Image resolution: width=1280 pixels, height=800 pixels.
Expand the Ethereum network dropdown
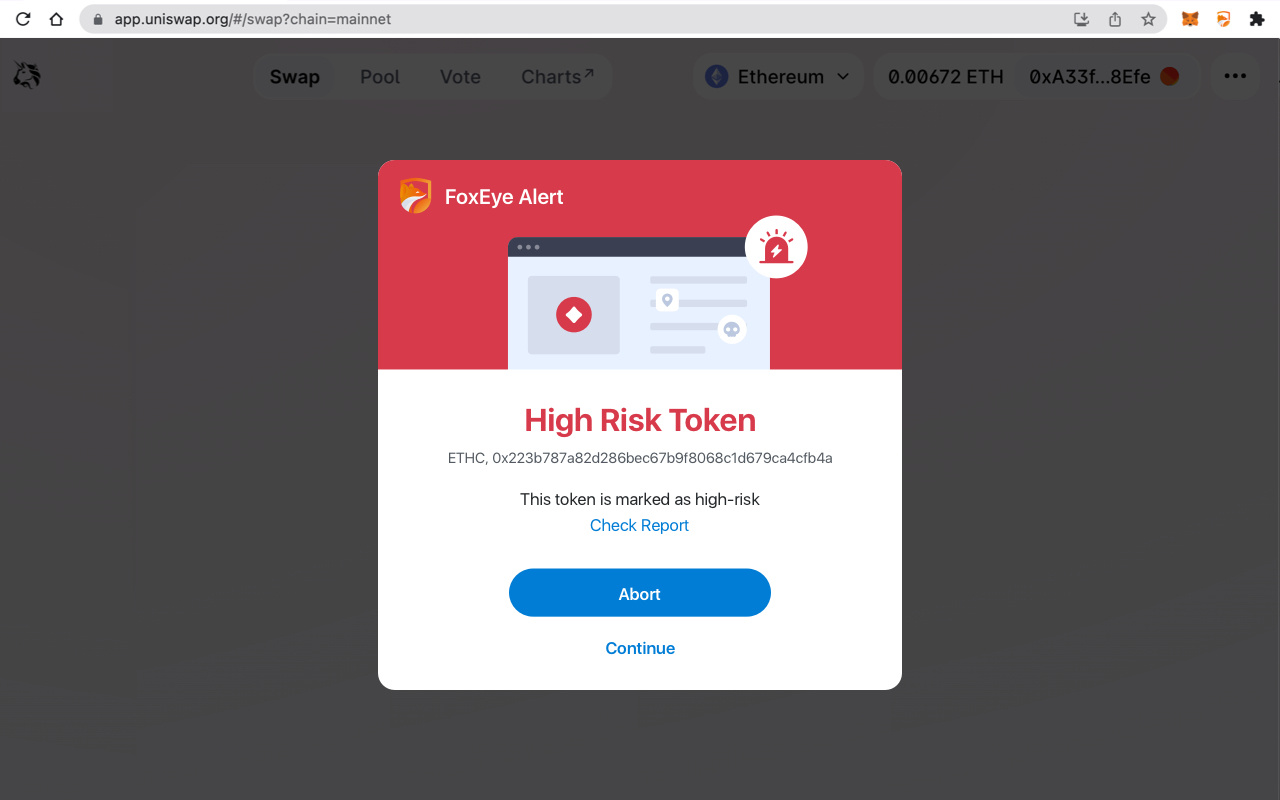point(778,77)
